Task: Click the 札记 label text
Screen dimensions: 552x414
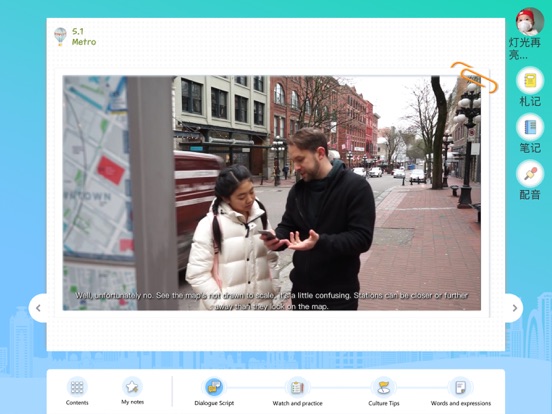Action: click(x=530, y=101)
